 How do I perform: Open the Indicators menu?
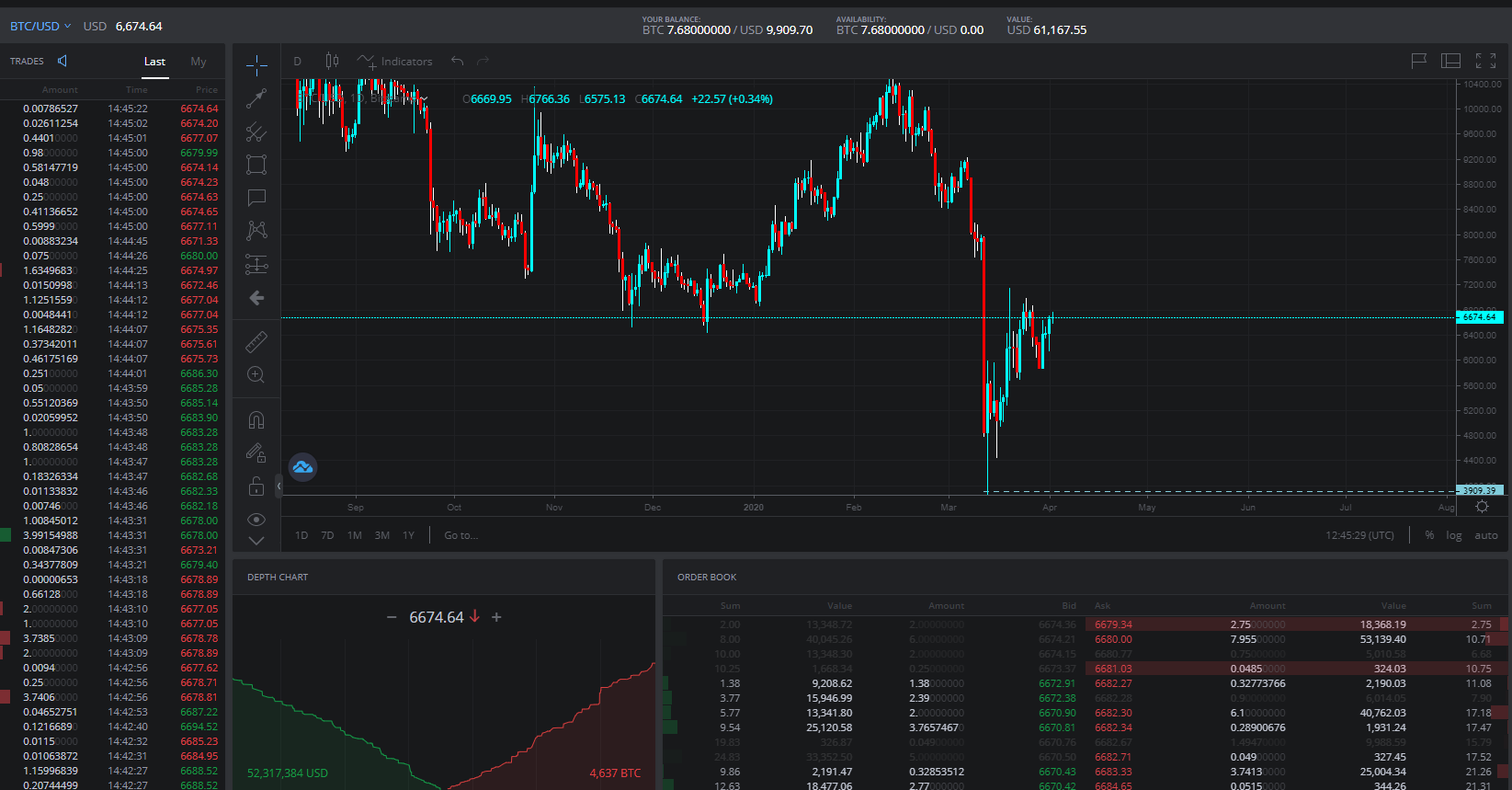click(x=395, y=62)
